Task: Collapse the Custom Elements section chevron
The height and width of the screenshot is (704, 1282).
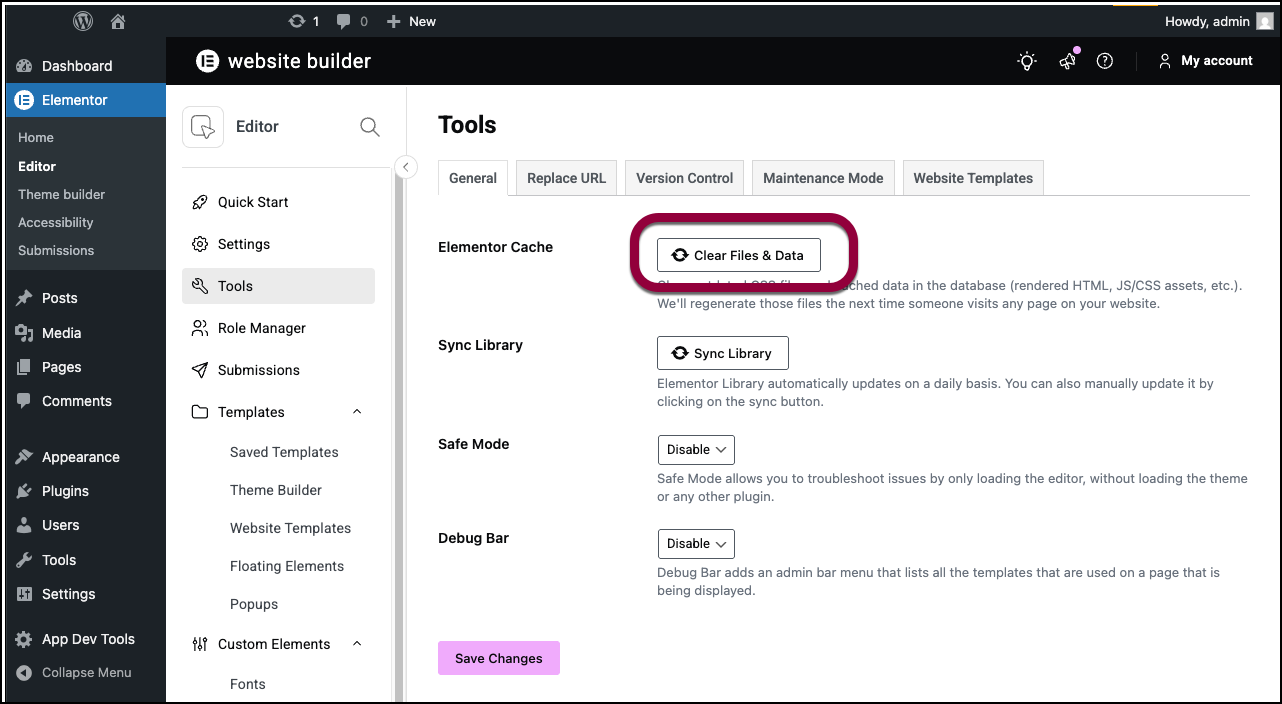Action: tap(357, 644)
